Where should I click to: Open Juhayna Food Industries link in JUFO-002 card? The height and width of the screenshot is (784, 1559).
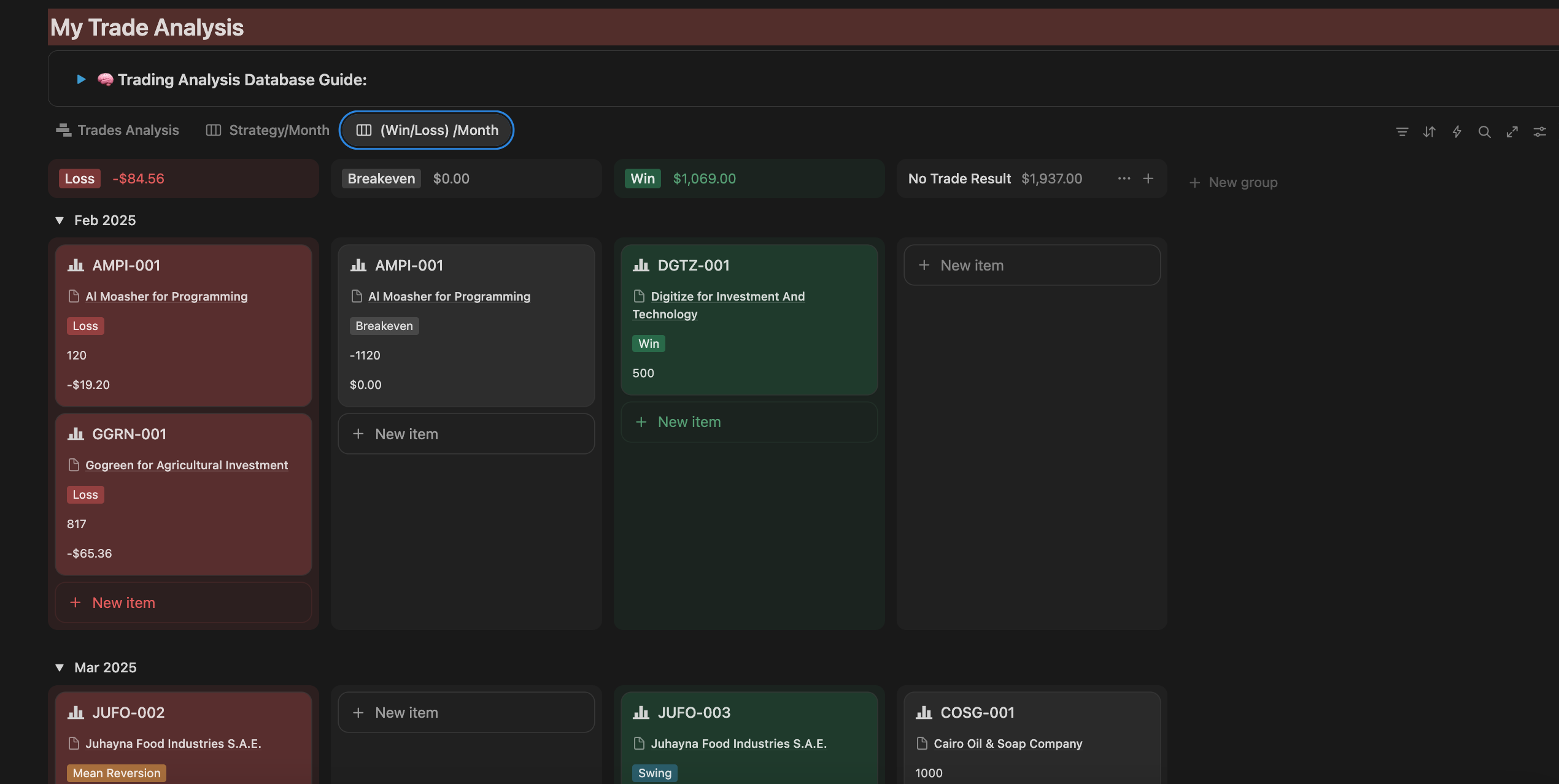coord(173,744)
